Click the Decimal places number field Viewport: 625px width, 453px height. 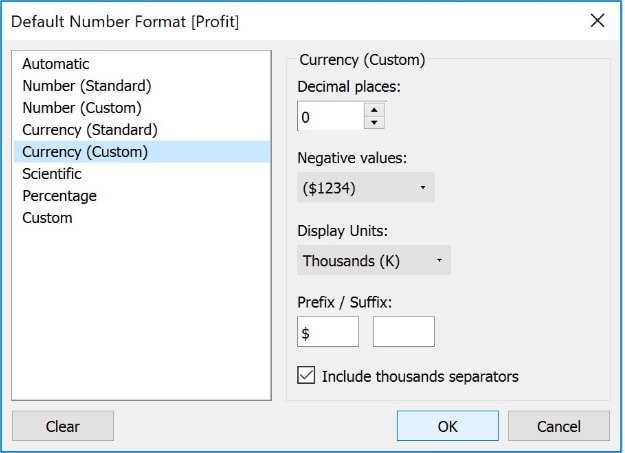tap(330, 117)
